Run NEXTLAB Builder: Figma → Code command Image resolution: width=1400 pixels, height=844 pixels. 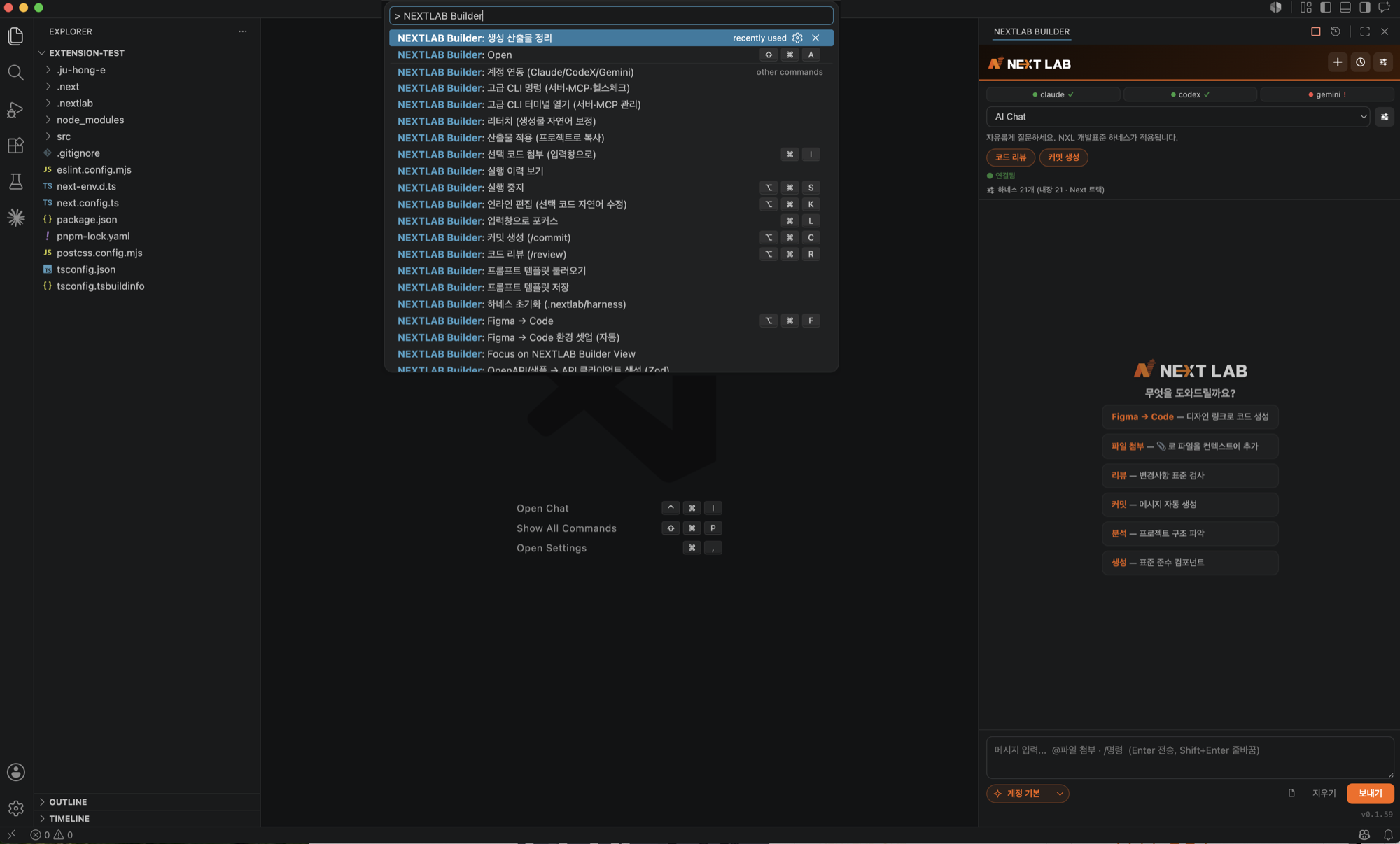pos(611,321)
